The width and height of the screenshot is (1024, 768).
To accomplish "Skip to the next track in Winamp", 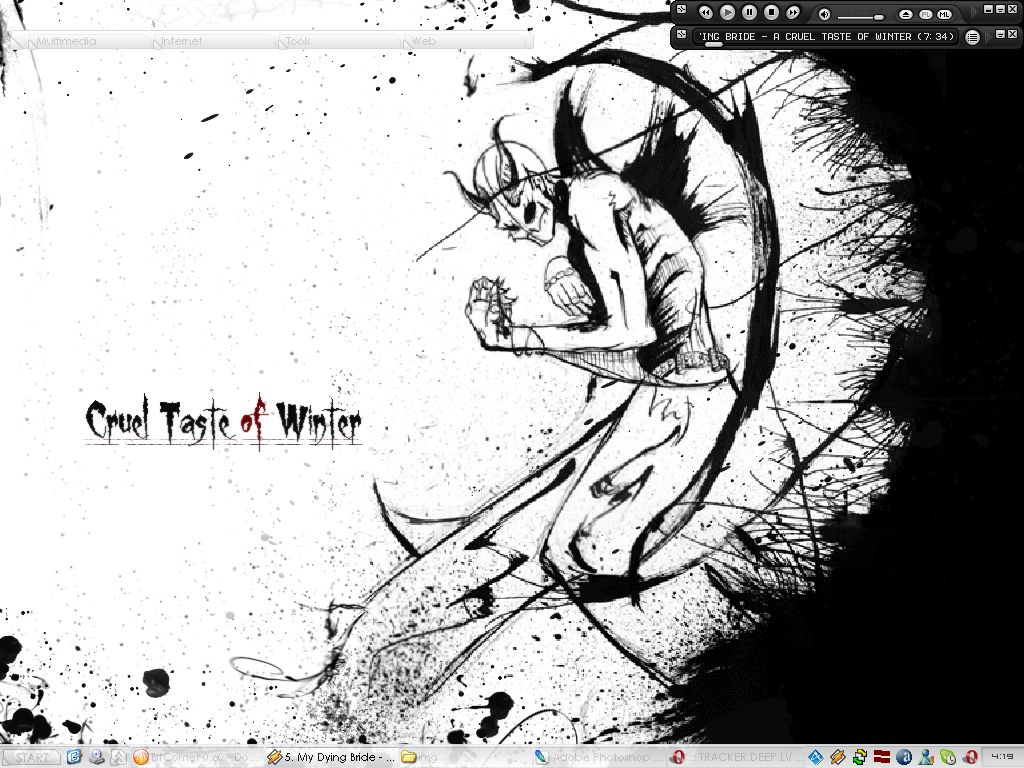I will pos(793,12).
